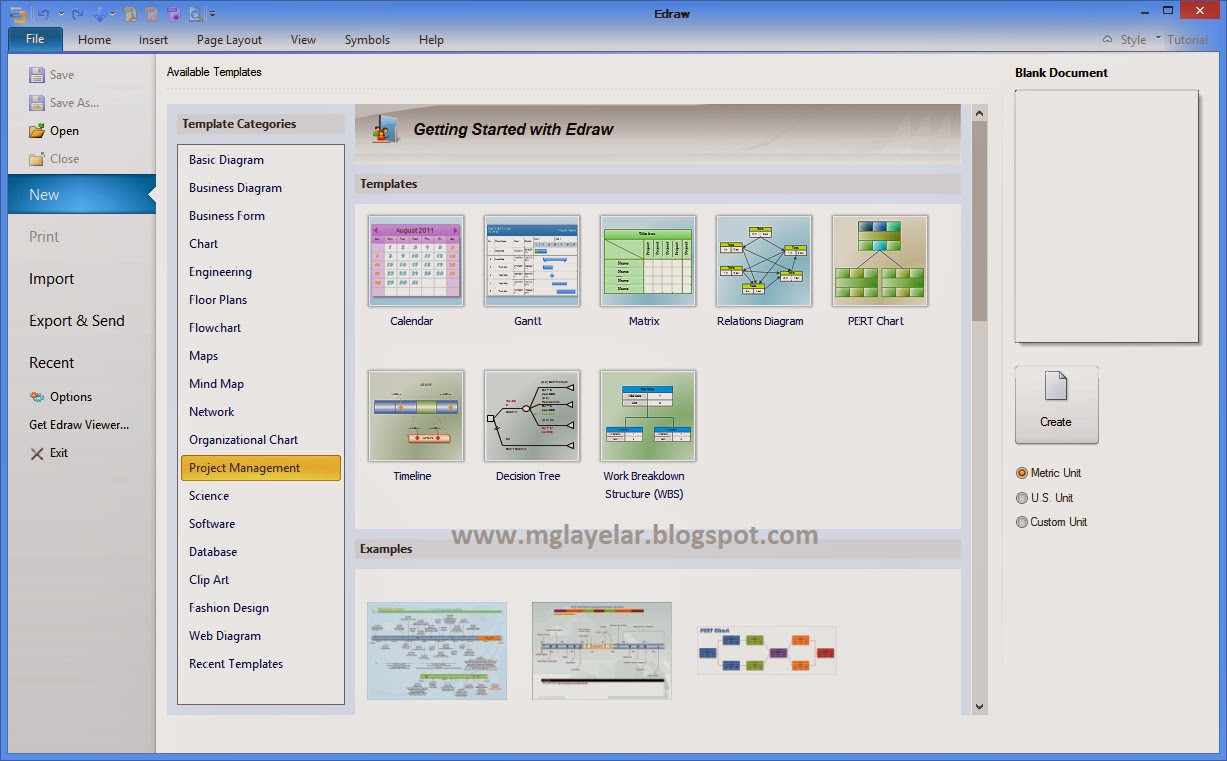Click the ribbon collapse icon beside Style
The image size is (1227, 761).
[1107, 40]
